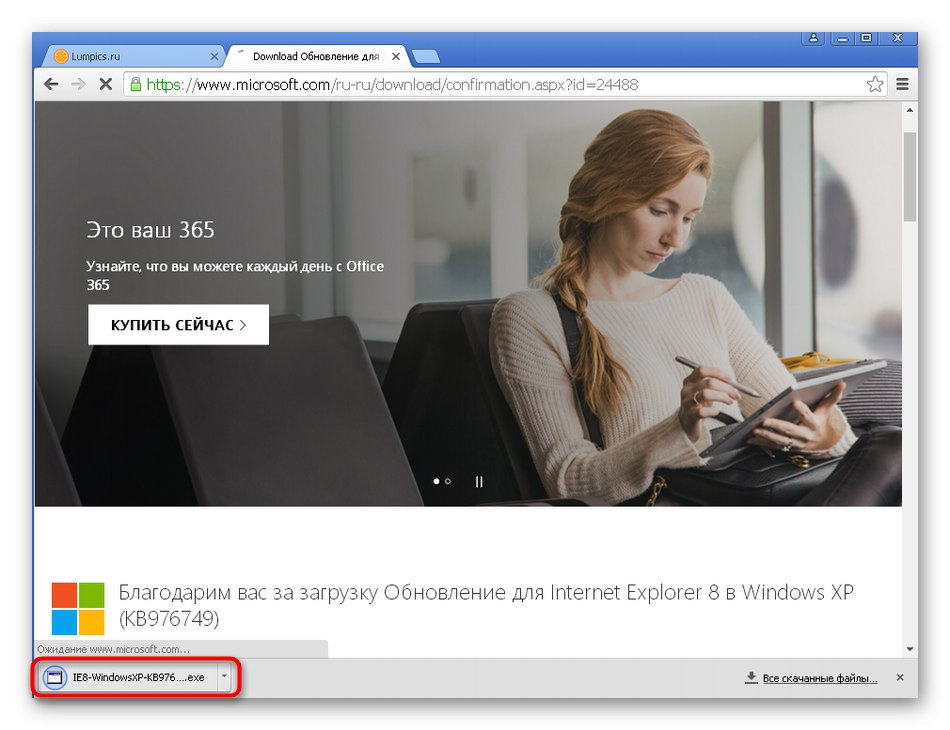Click the Microsoft four-square logo
The image size is (950, 730).
click(x=78, y=608)
